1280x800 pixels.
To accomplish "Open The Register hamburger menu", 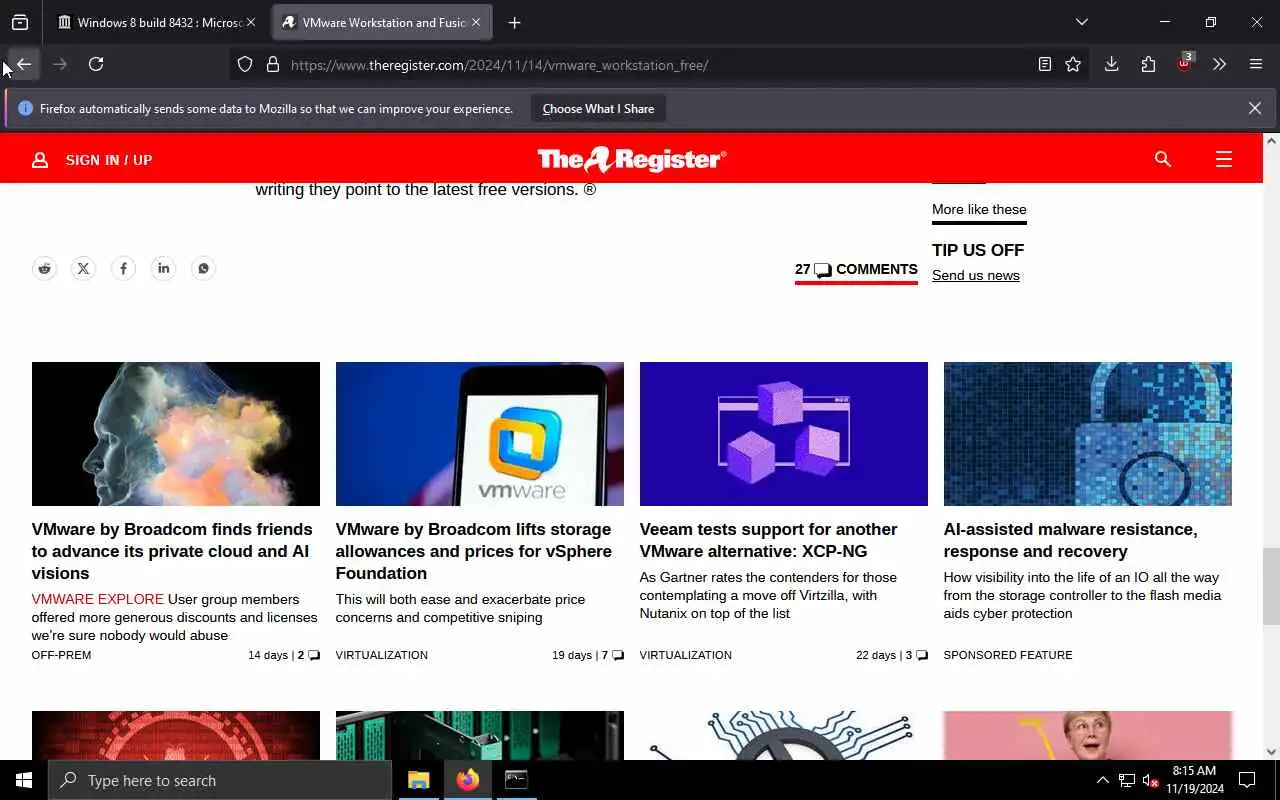I will click(x=1223, y=159).
